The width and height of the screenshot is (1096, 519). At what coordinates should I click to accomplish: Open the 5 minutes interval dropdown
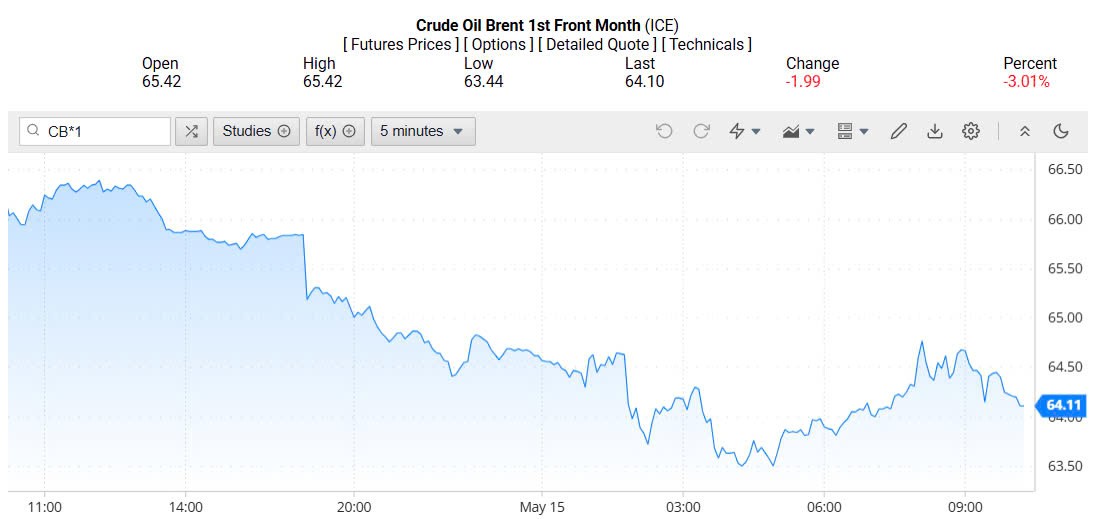tap(422, 131)
